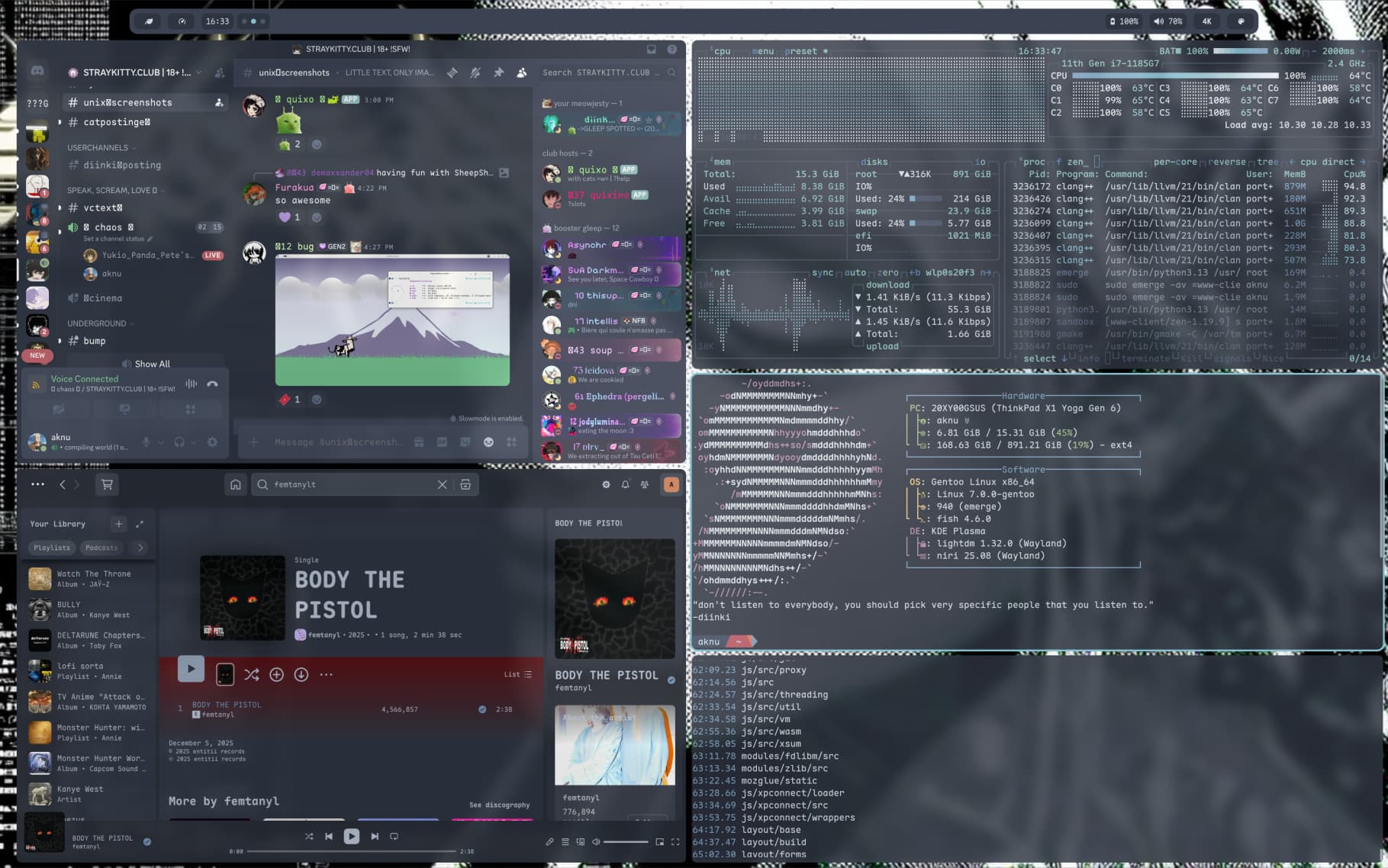This screenshot has width=1388, height=868.
Task: Click Show All voice channels button
Action: pos(147,364)
